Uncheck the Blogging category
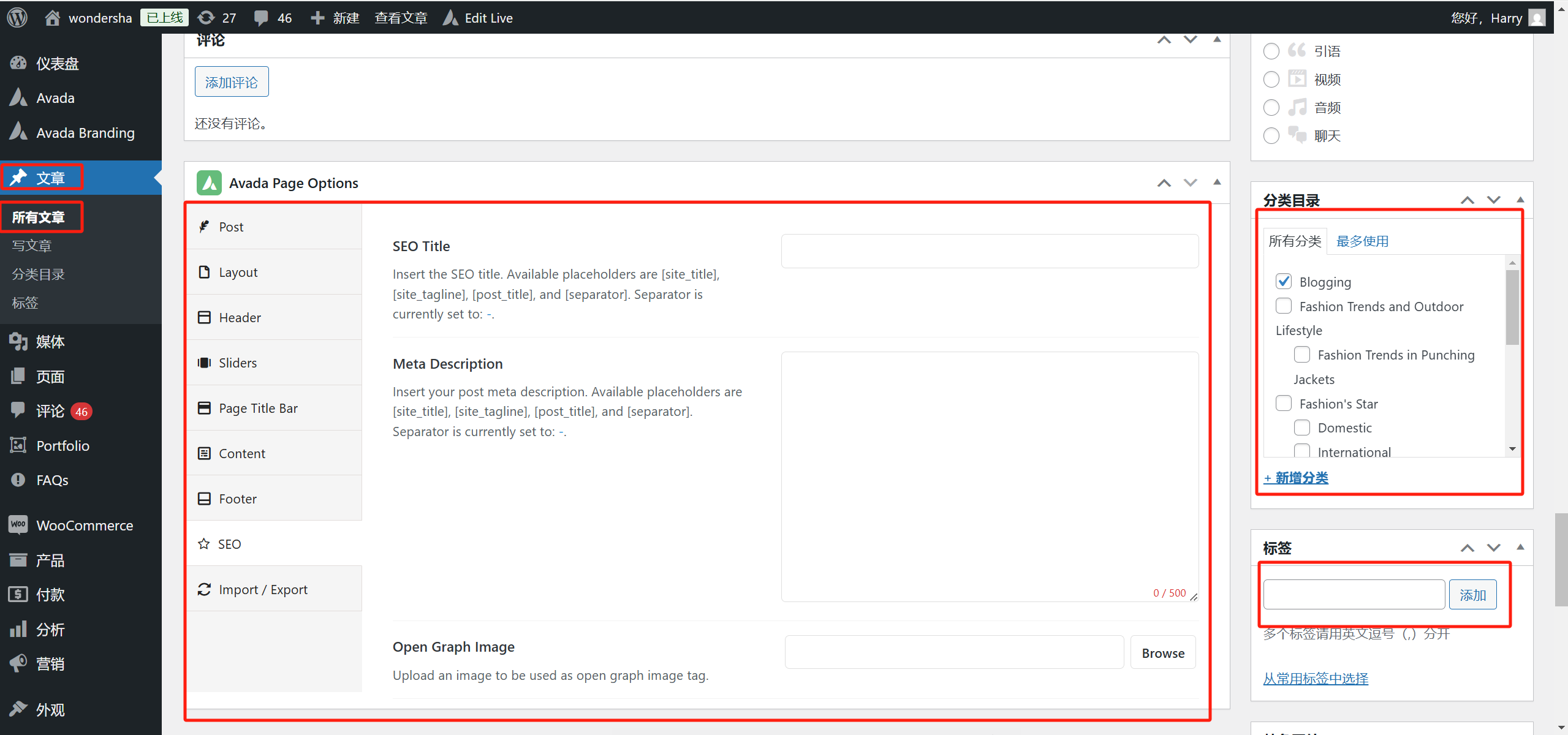 pyautogui.click(x=1284, y=281)
